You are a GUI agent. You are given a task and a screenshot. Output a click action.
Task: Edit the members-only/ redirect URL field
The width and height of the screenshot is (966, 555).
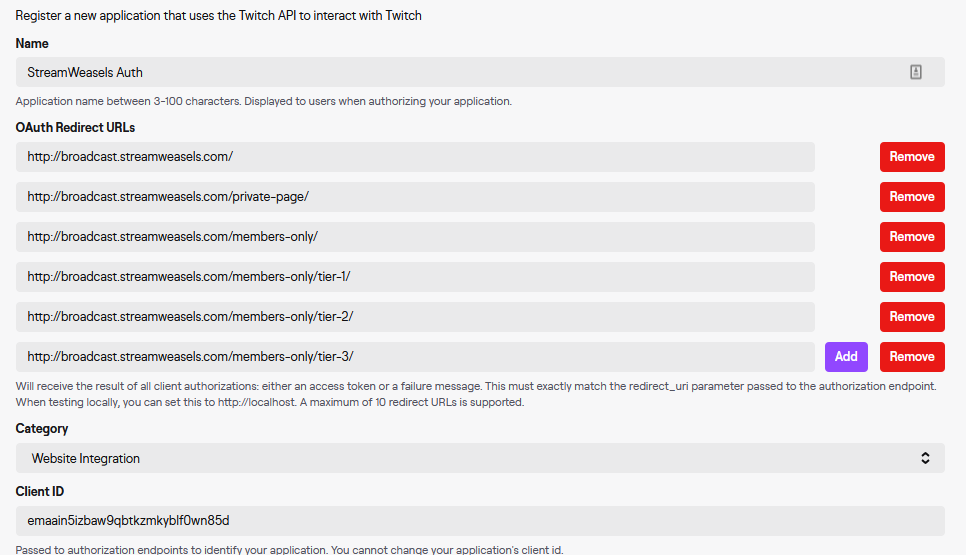[x=415, y=237]
